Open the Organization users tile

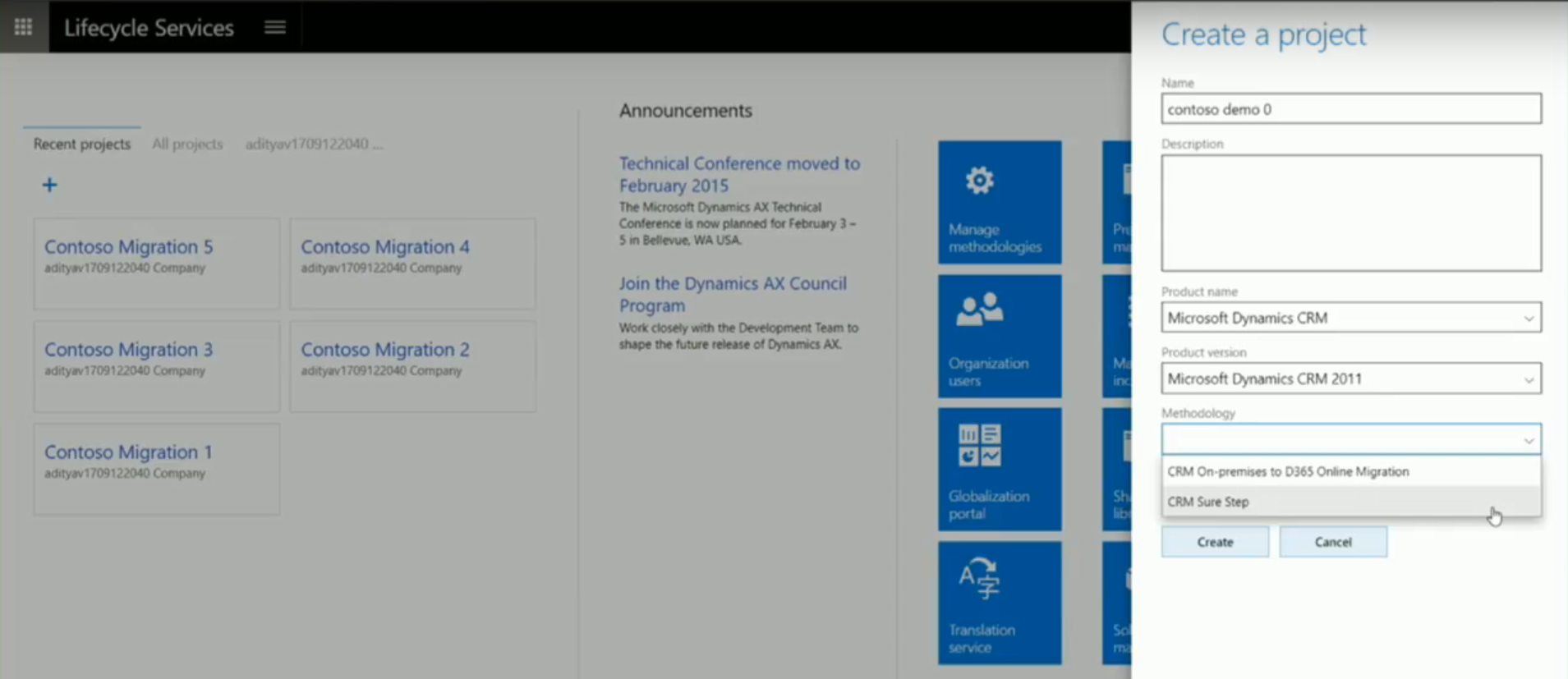(1000, 336)
